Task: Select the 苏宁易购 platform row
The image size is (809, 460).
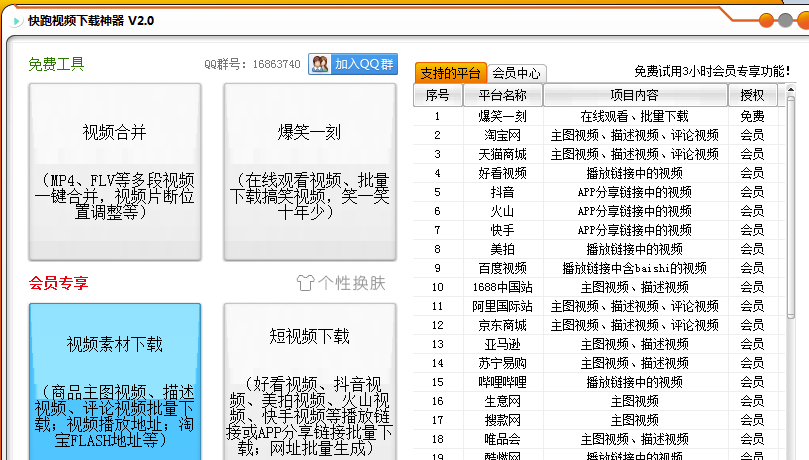Action: (598, 363)
